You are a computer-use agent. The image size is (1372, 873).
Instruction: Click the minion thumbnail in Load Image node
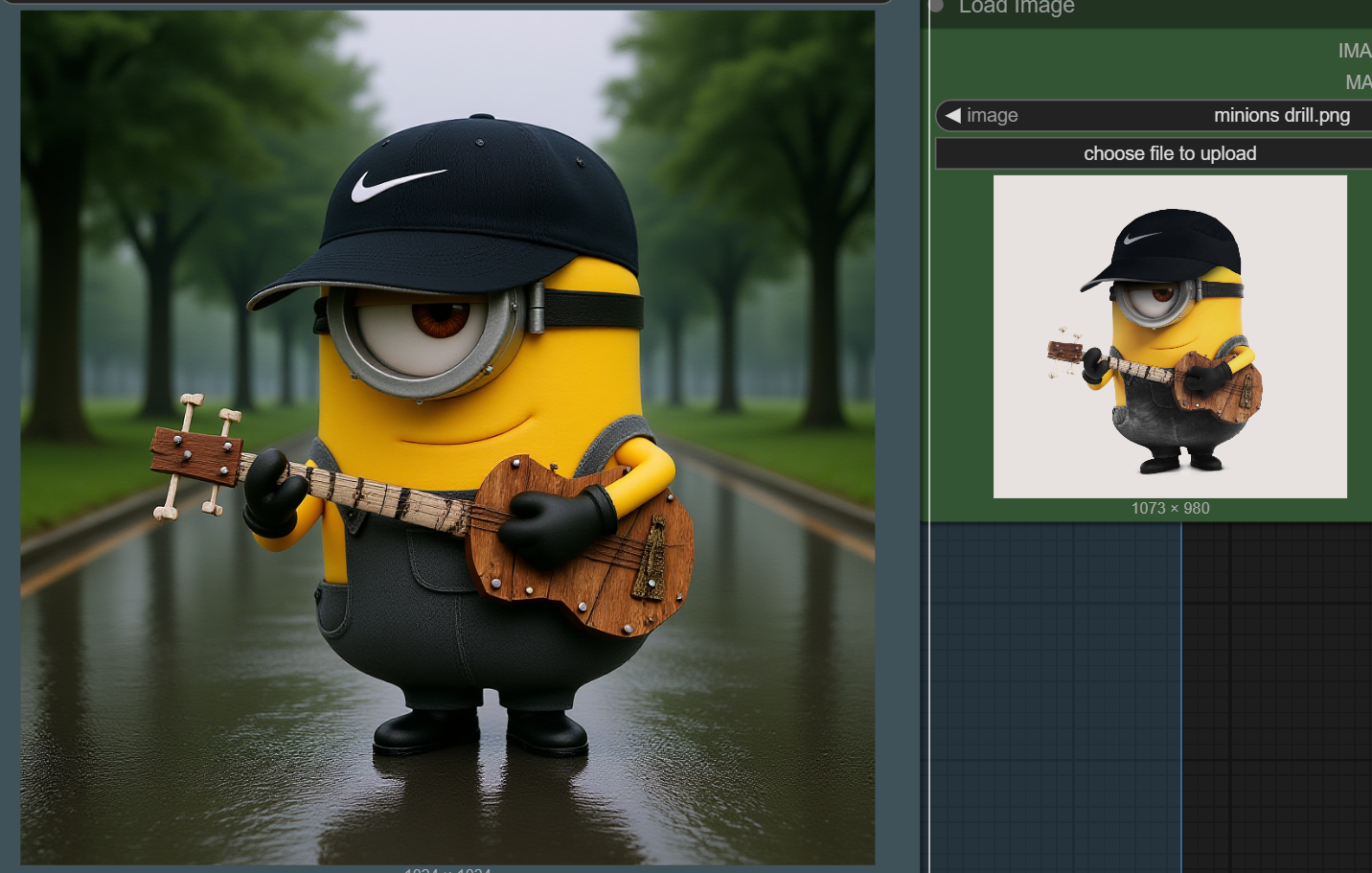pyautogui.click(x=1169, y=335)
